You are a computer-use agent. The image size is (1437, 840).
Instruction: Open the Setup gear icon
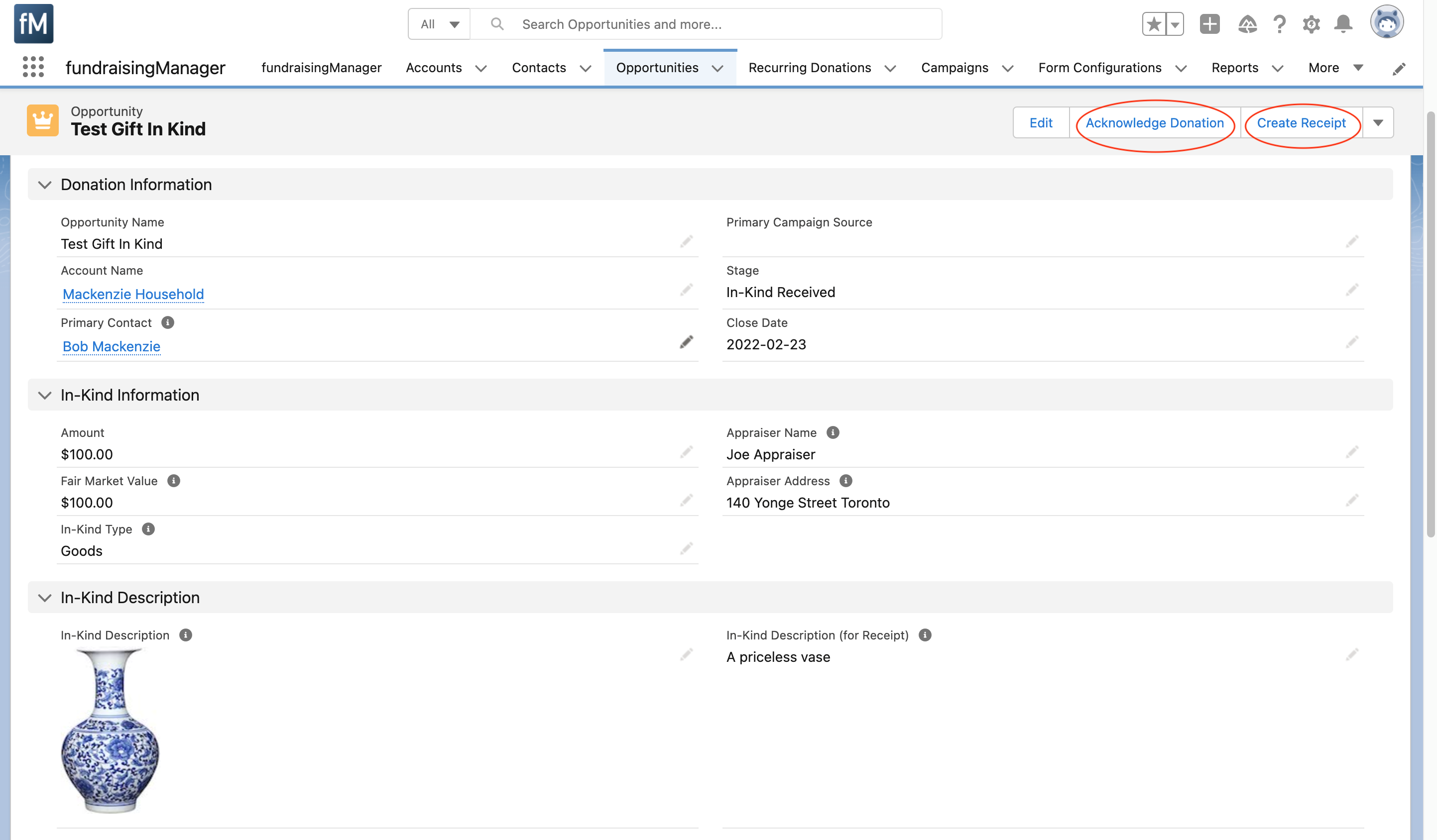[1311, 24]
